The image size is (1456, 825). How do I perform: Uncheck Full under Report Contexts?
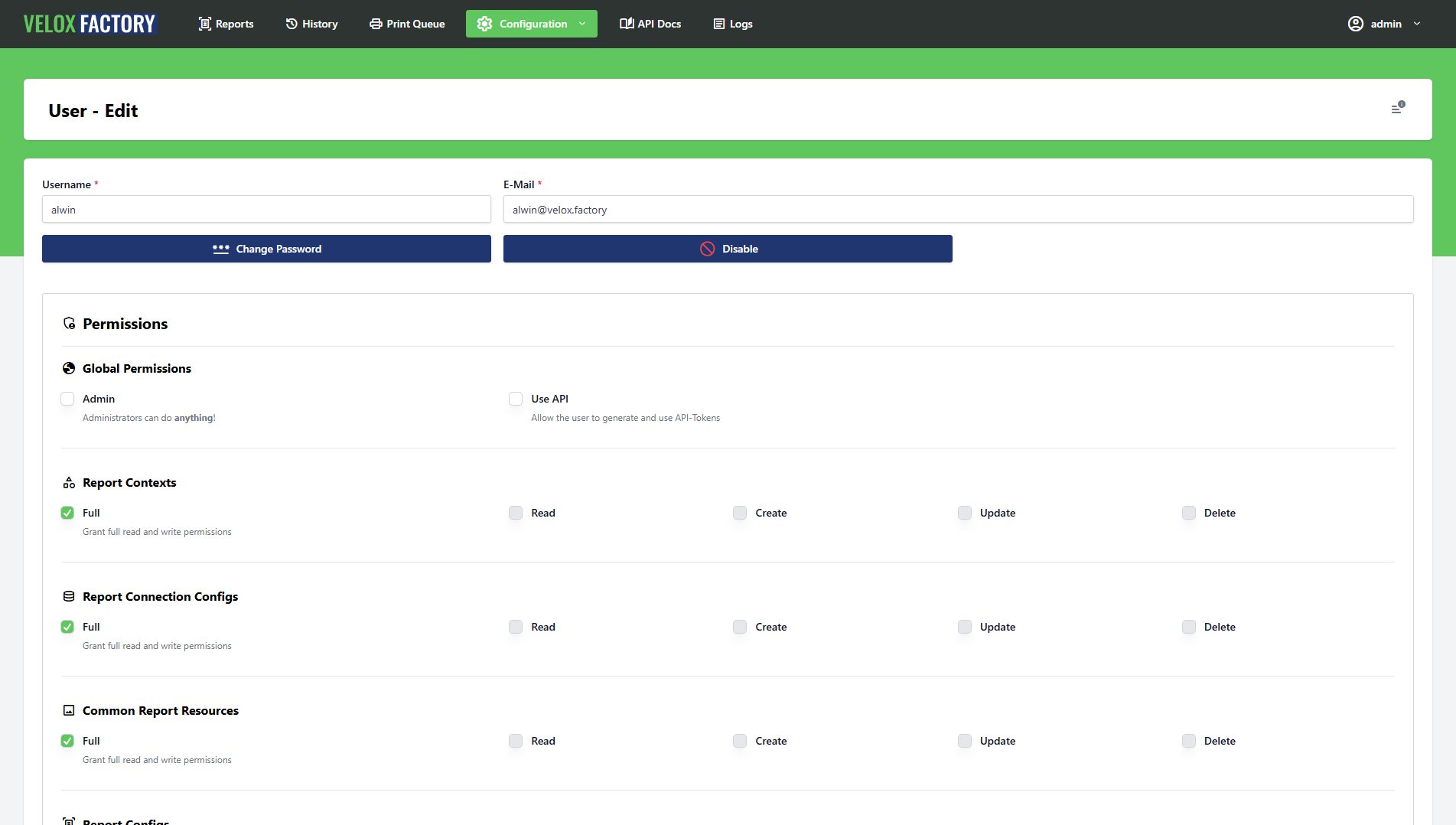click(x=67, y=513)
